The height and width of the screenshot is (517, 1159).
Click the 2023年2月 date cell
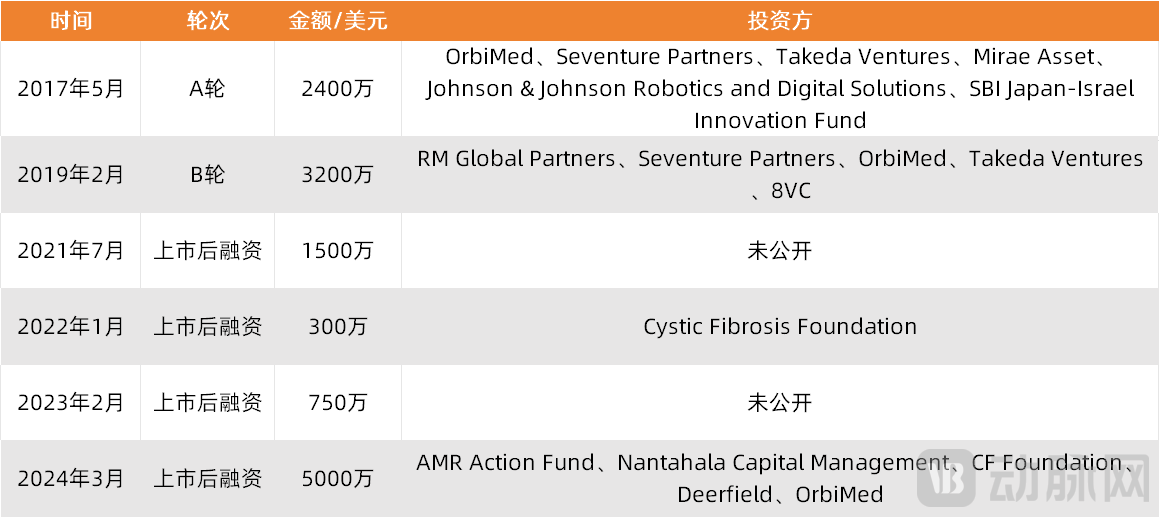coord(70,402)
